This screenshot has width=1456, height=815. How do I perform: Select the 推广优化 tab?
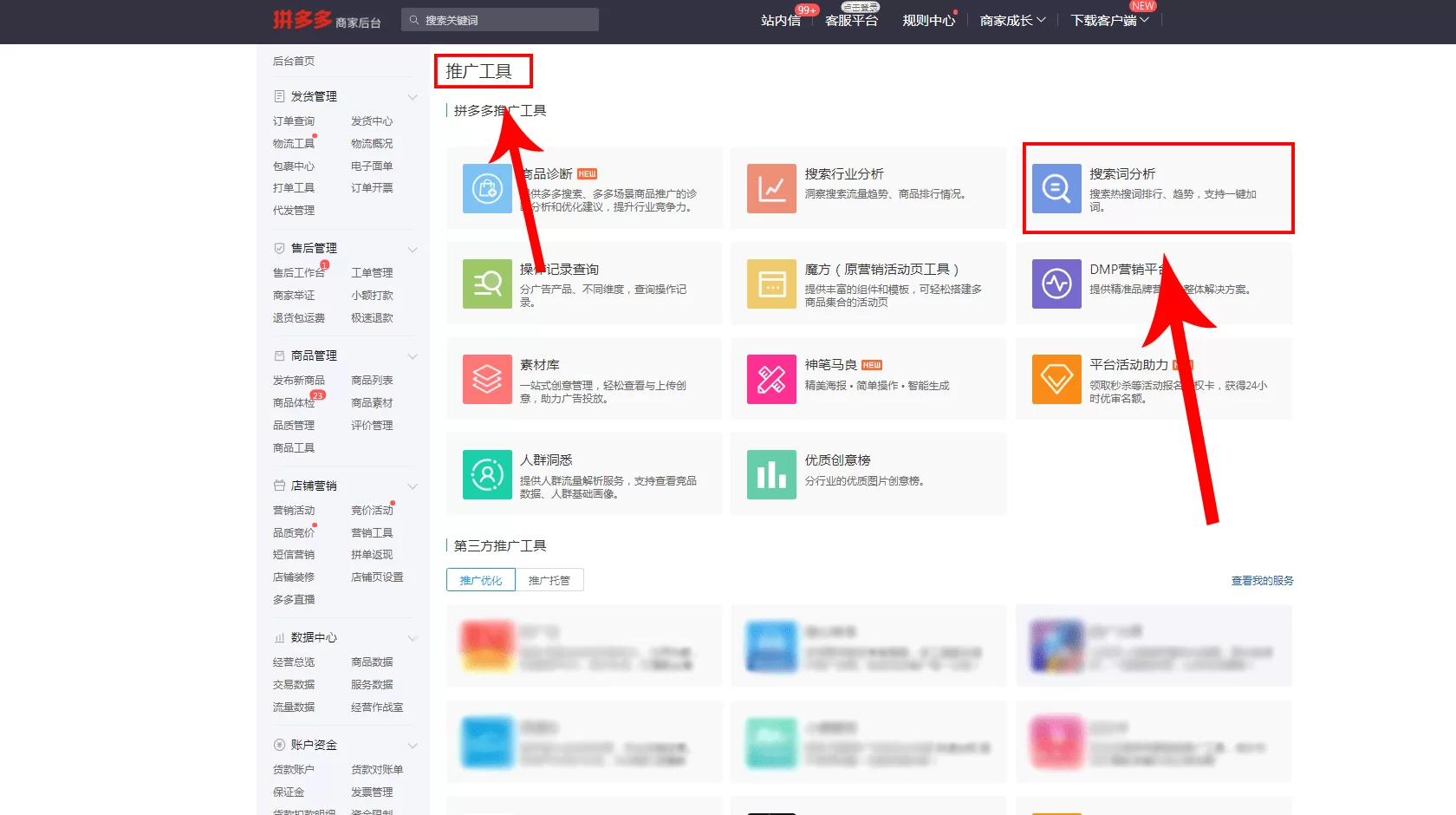(x=481, y=580)
